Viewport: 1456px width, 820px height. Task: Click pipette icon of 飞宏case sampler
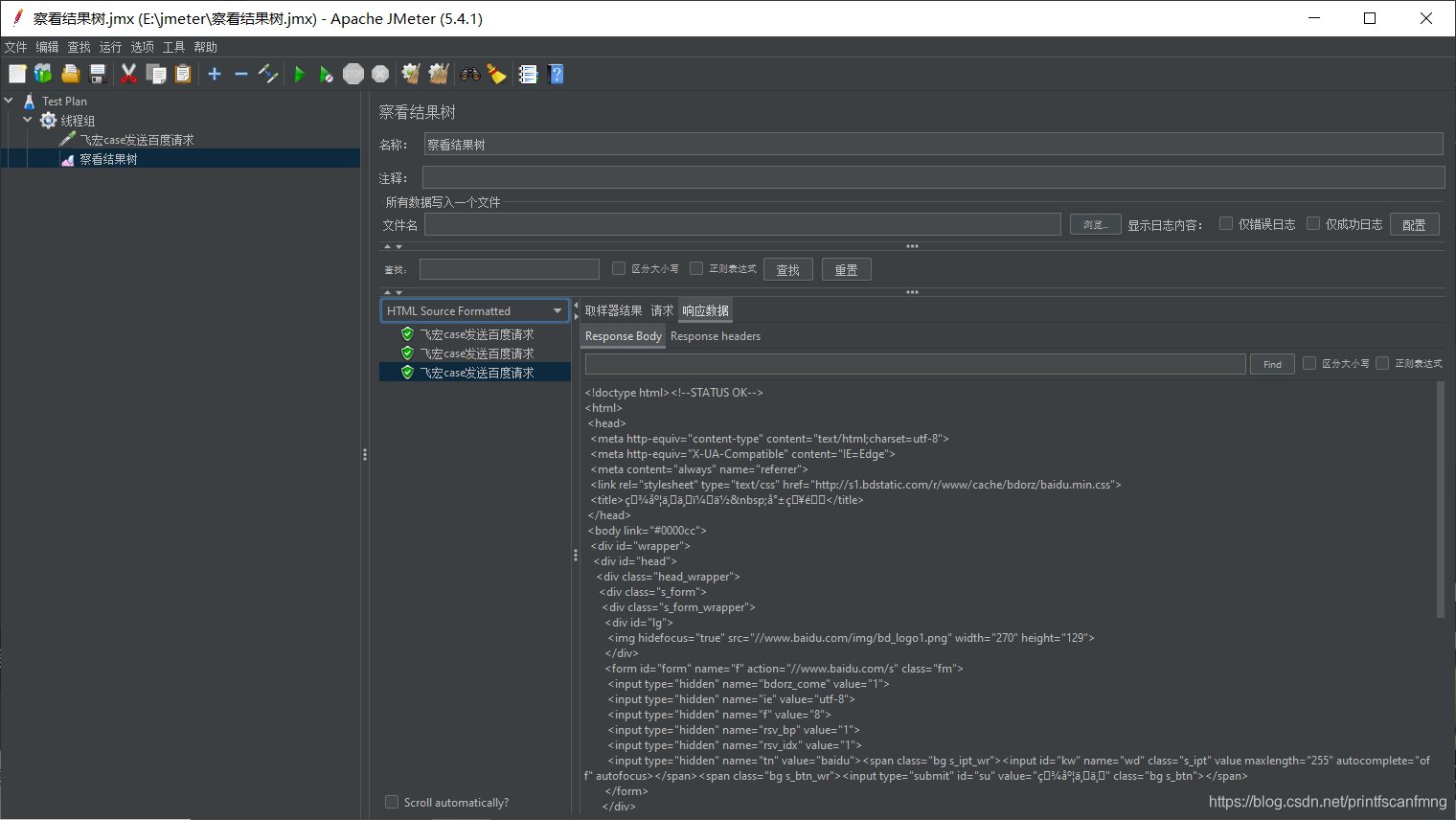coord(67,139)
